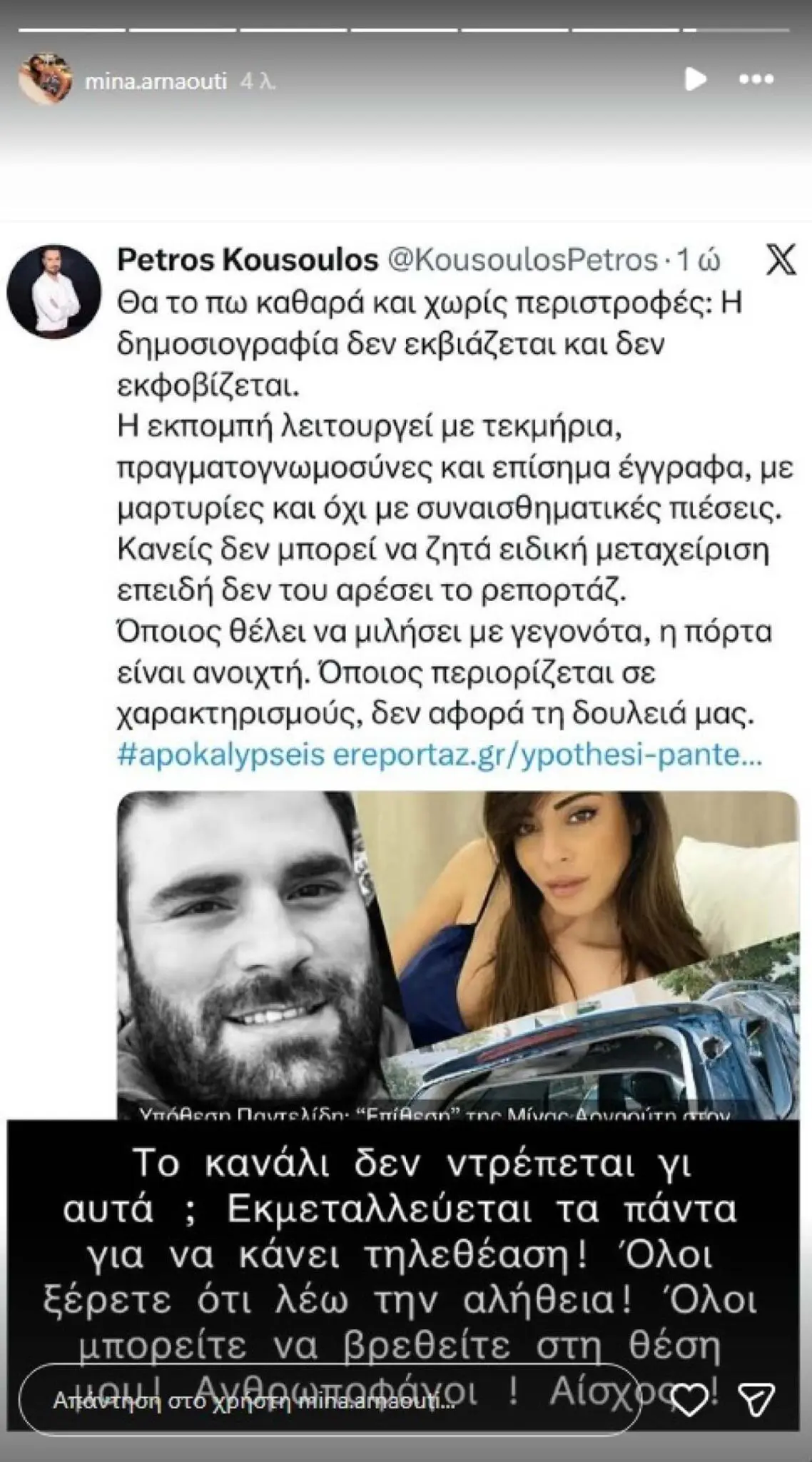Jump to the first story progress segment
812x1462 pixels.
point(72,30)
